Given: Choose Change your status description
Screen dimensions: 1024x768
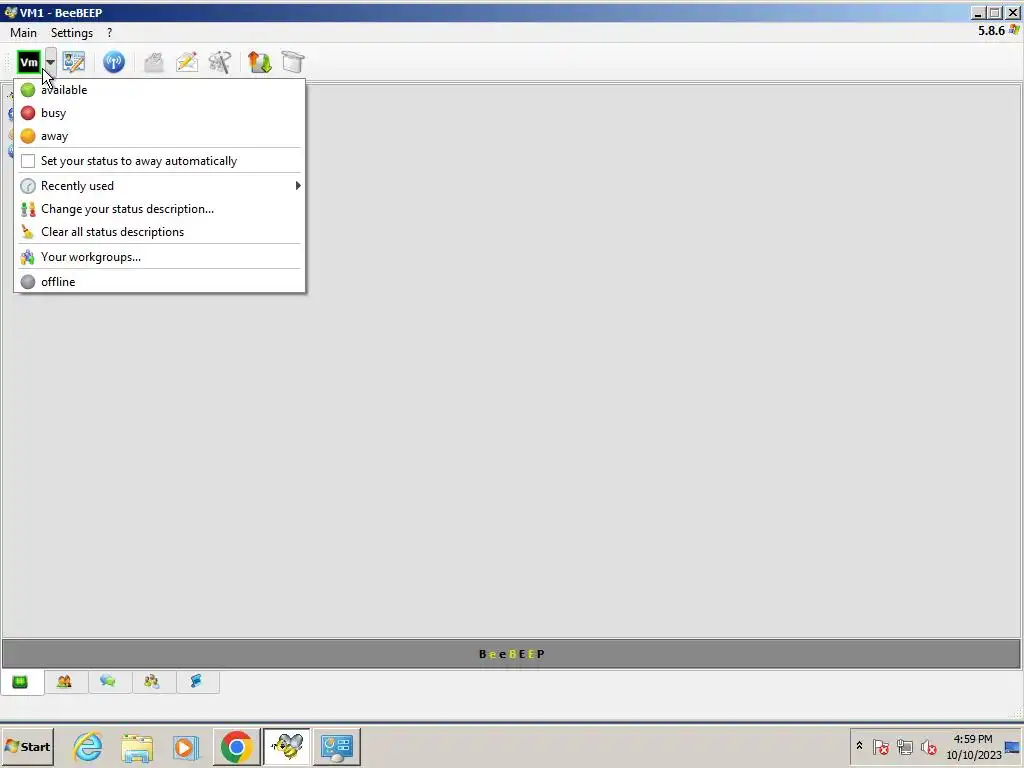Looking at the screenshot, I should pyautogui.click(x=159, y=209).
